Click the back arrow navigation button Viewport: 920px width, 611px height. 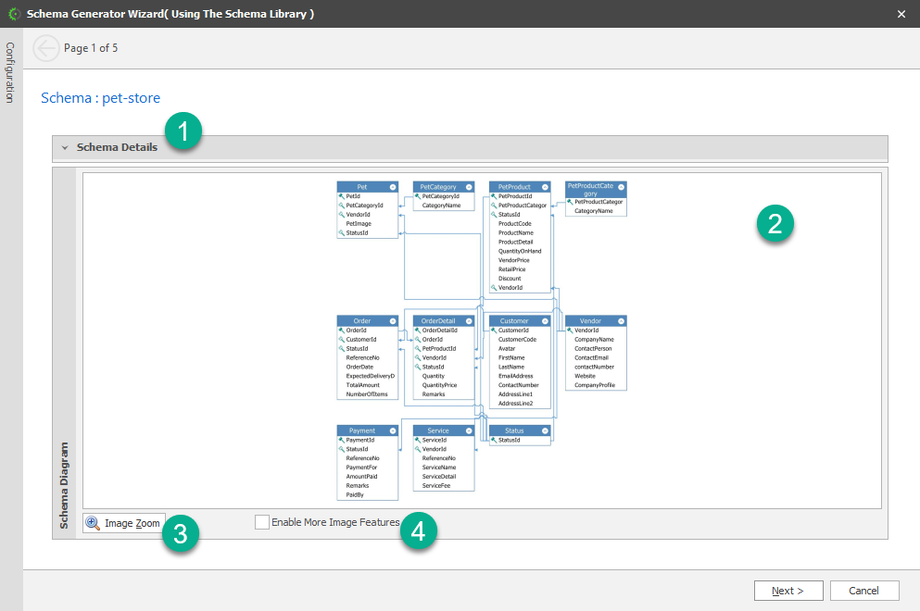[46, 48]
